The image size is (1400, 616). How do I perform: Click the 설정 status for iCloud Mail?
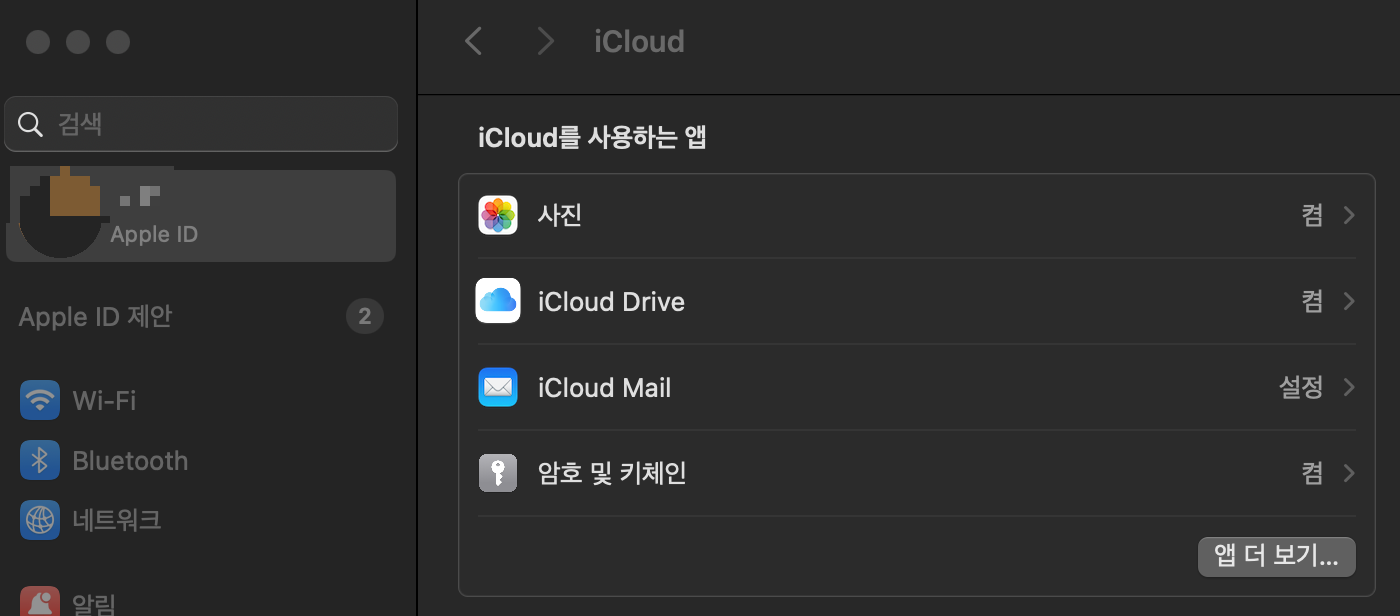[1301, 387]
